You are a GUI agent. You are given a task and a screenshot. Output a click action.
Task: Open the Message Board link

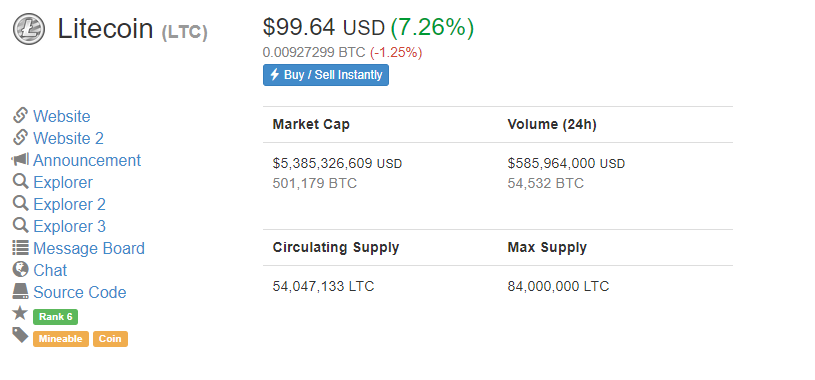[89, 248]
